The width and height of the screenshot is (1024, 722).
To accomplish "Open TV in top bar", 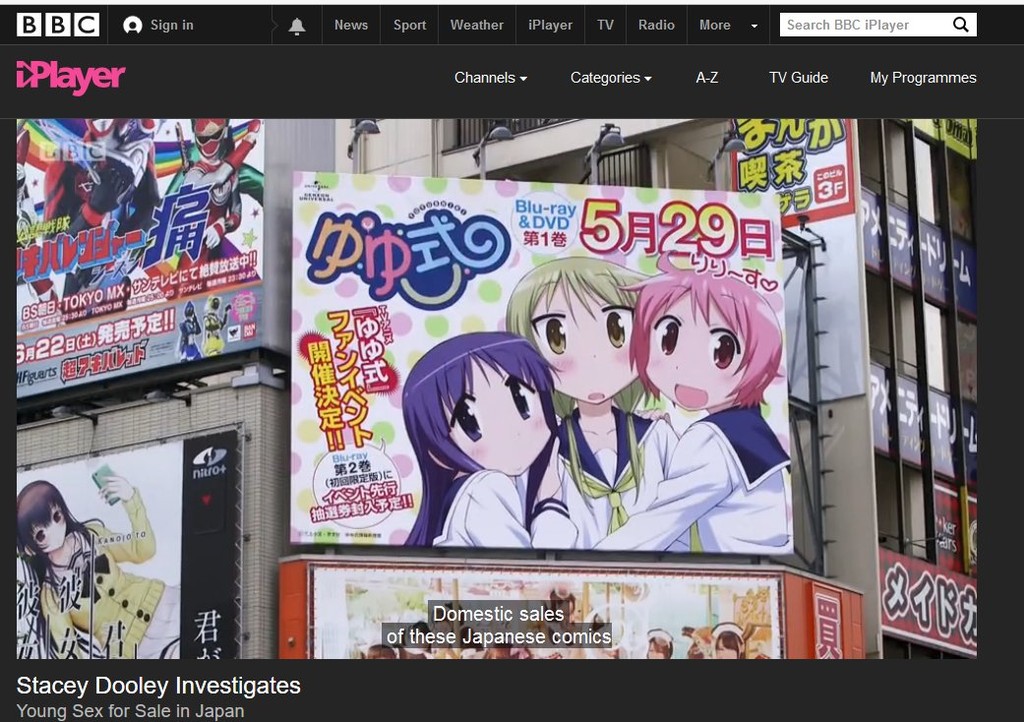I will coord(605,25).
